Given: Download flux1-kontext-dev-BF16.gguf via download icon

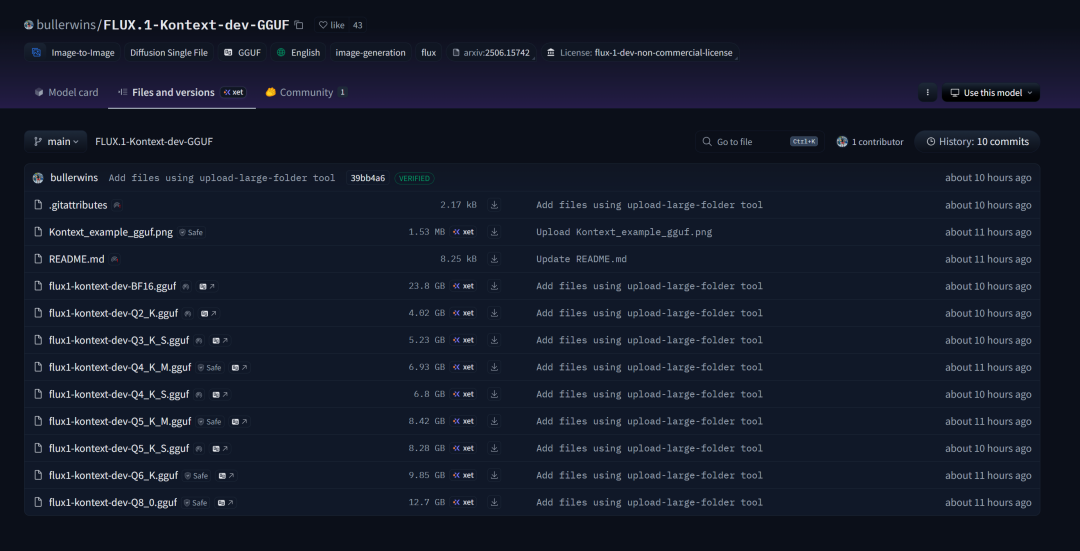Looking at the screenshot, I should click(494, 286).
